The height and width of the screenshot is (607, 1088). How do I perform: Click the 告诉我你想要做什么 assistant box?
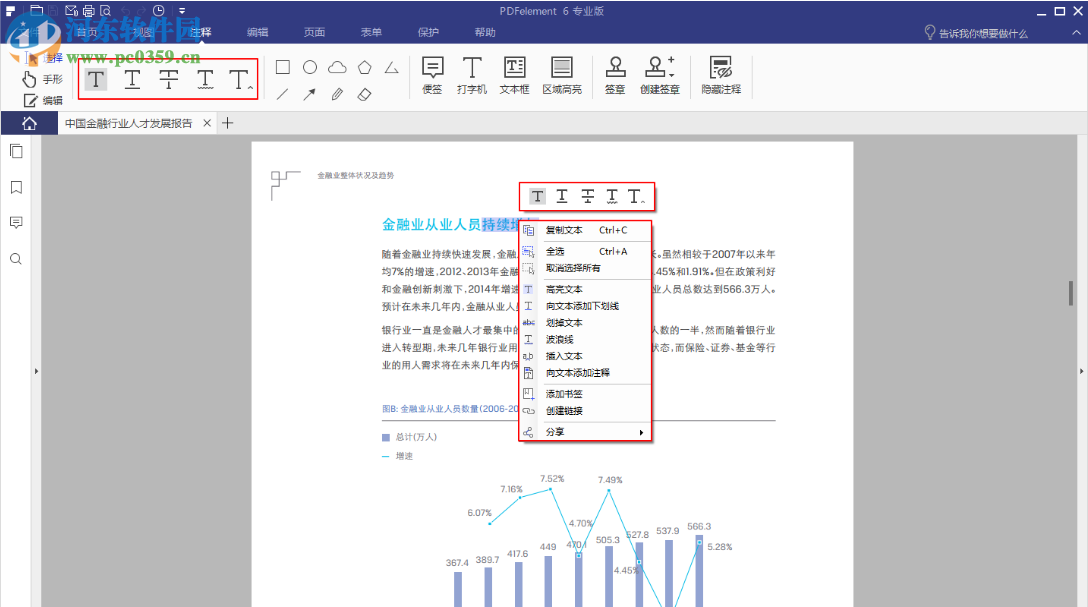click(x=985, y=32)
